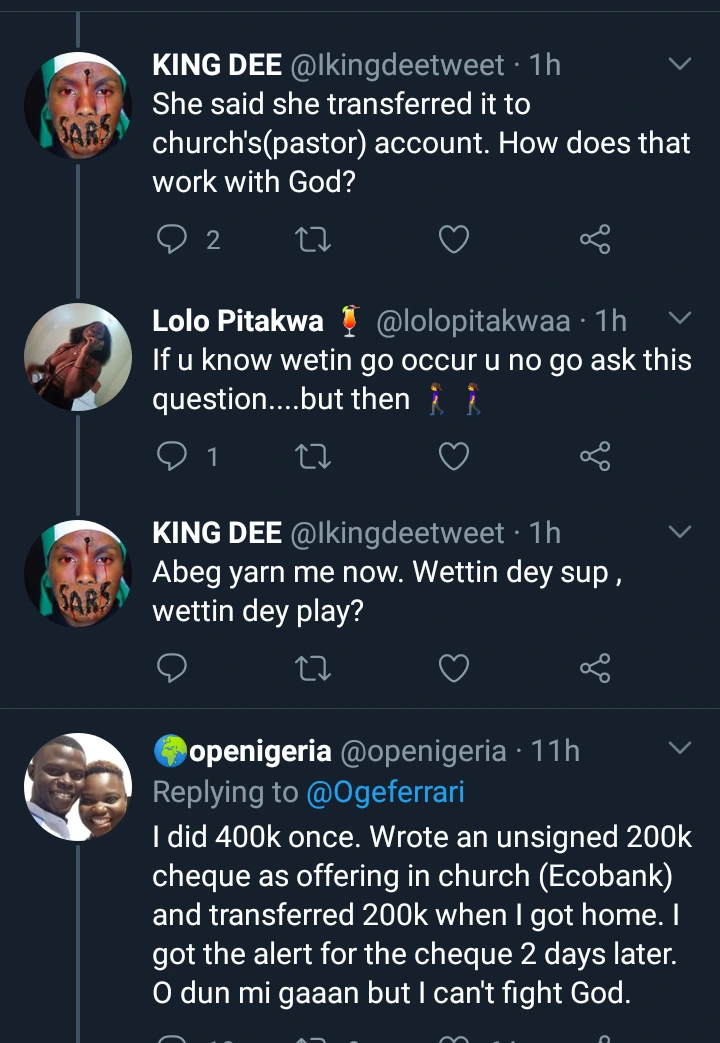View openigeria's profile picture
720x1043 pixels.
78,787
